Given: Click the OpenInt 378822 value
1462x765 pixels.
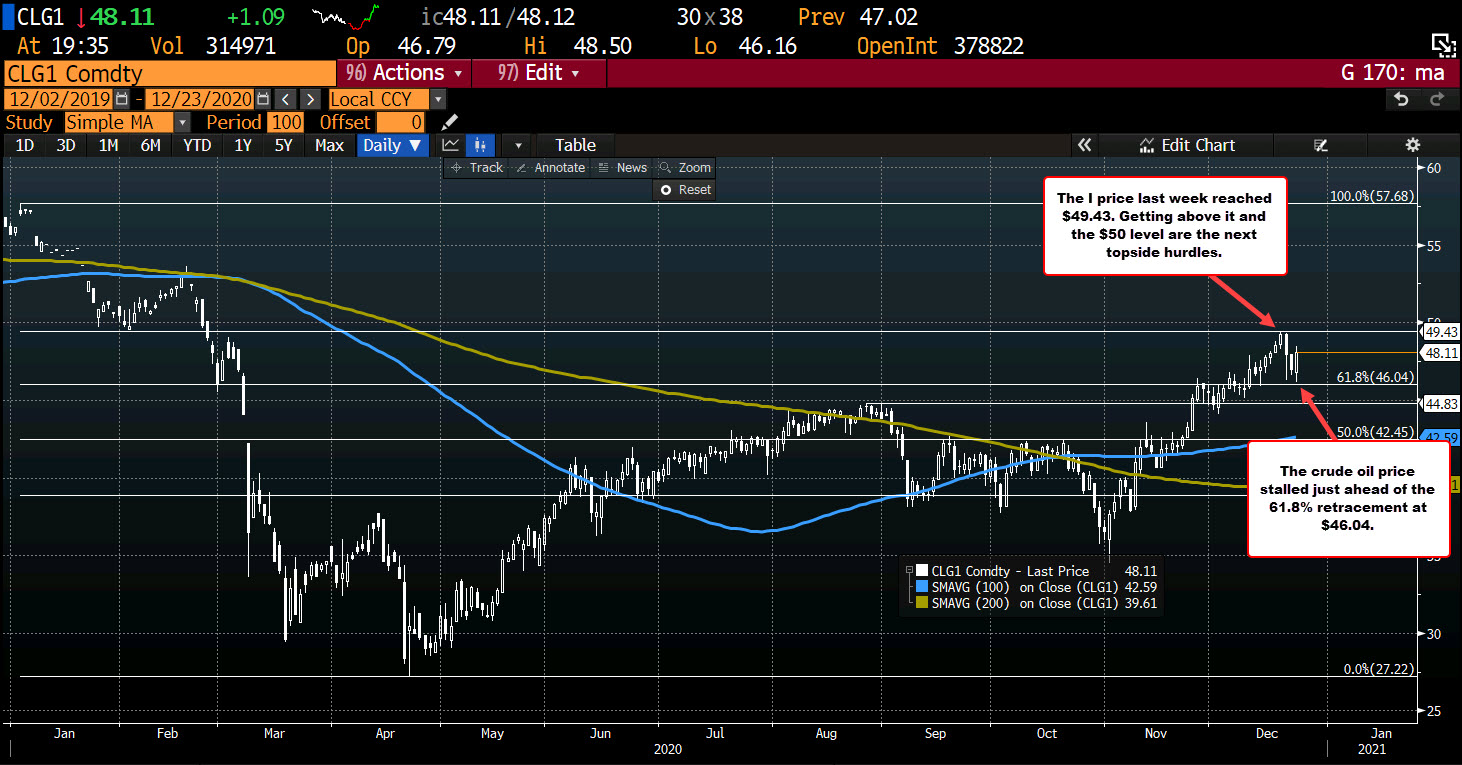Looking at the screenshot, I should (x=988, y=46).
